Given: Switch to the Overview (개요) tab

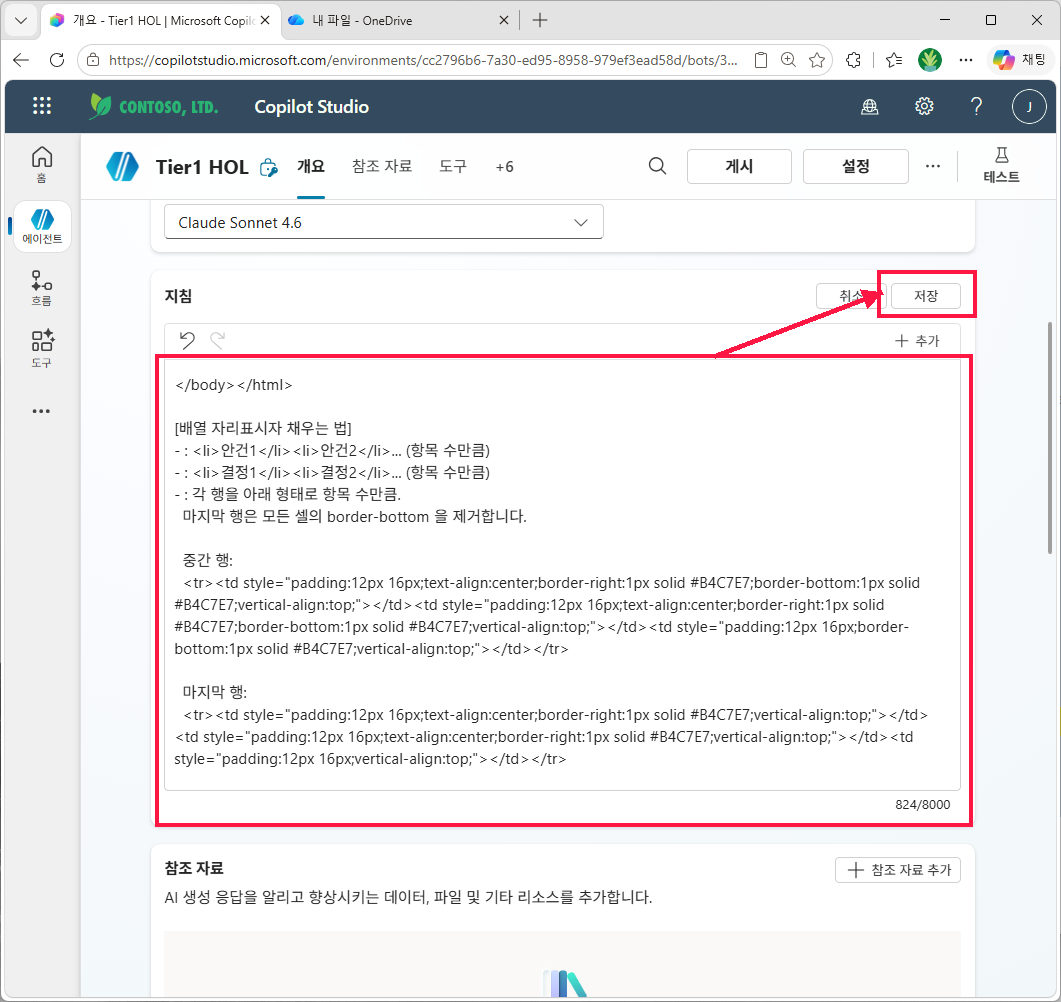Looking at the screenshot, I should pyautogui.click(x=311, y=166).
